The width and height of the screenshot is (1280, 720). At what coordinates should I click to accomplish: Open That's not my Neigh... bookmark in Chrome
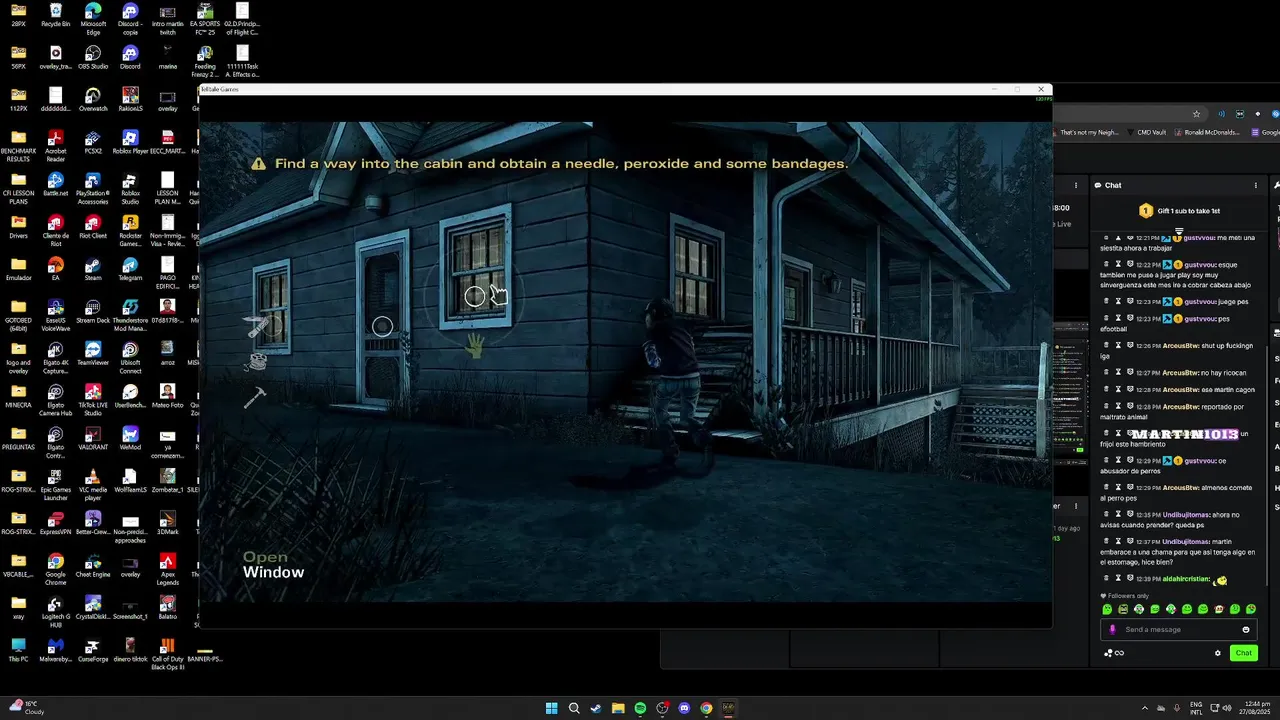tap(1084, 132)
